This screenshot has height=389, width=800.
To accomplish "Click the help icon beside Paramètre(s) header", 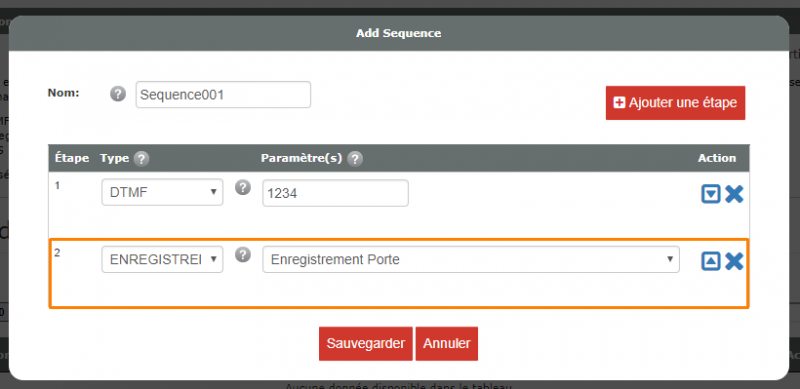I will (x=355, y=159).
